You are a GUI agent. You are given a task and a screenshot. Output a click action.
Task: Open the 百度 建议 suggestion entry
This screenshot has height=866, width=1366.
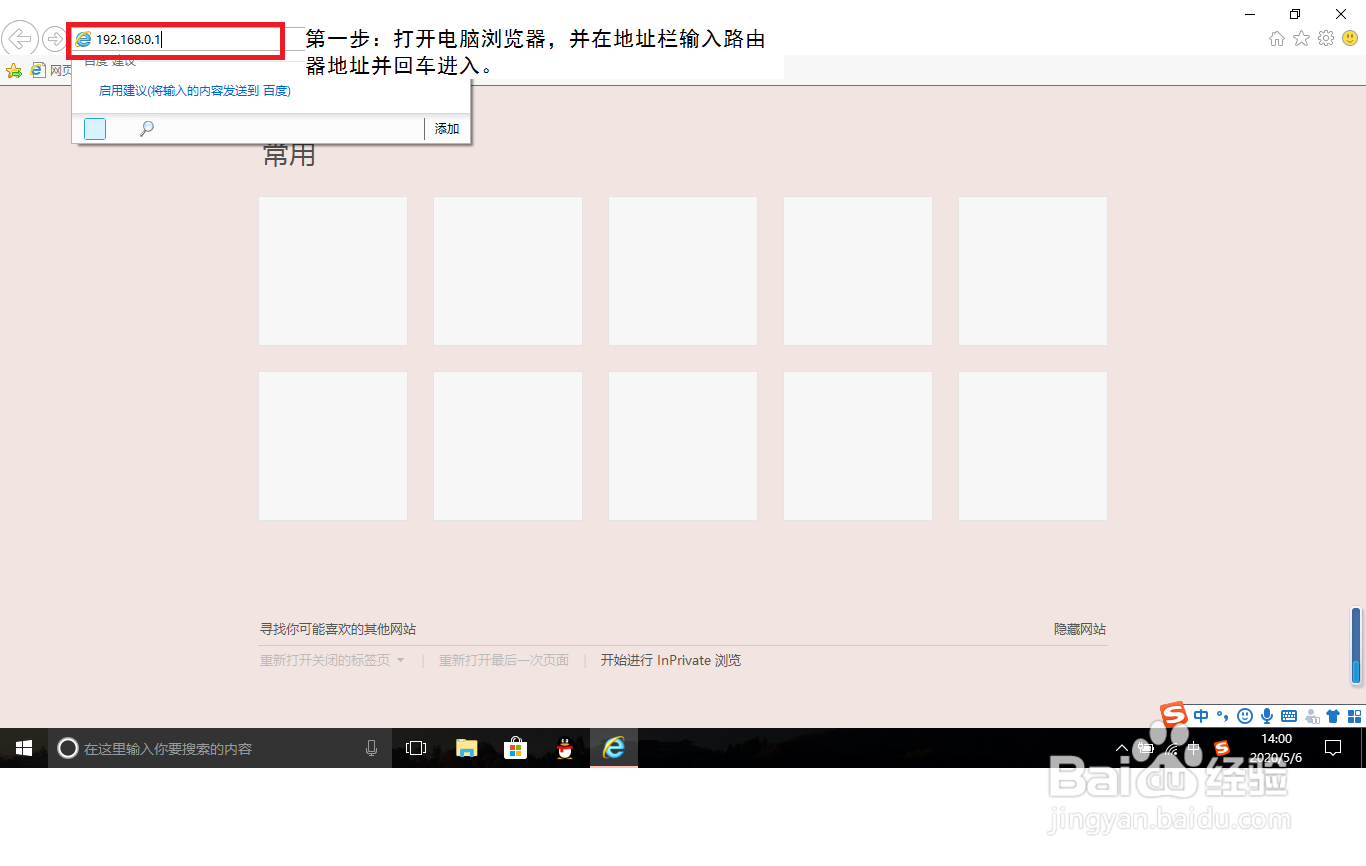click(x=110, y=60)
